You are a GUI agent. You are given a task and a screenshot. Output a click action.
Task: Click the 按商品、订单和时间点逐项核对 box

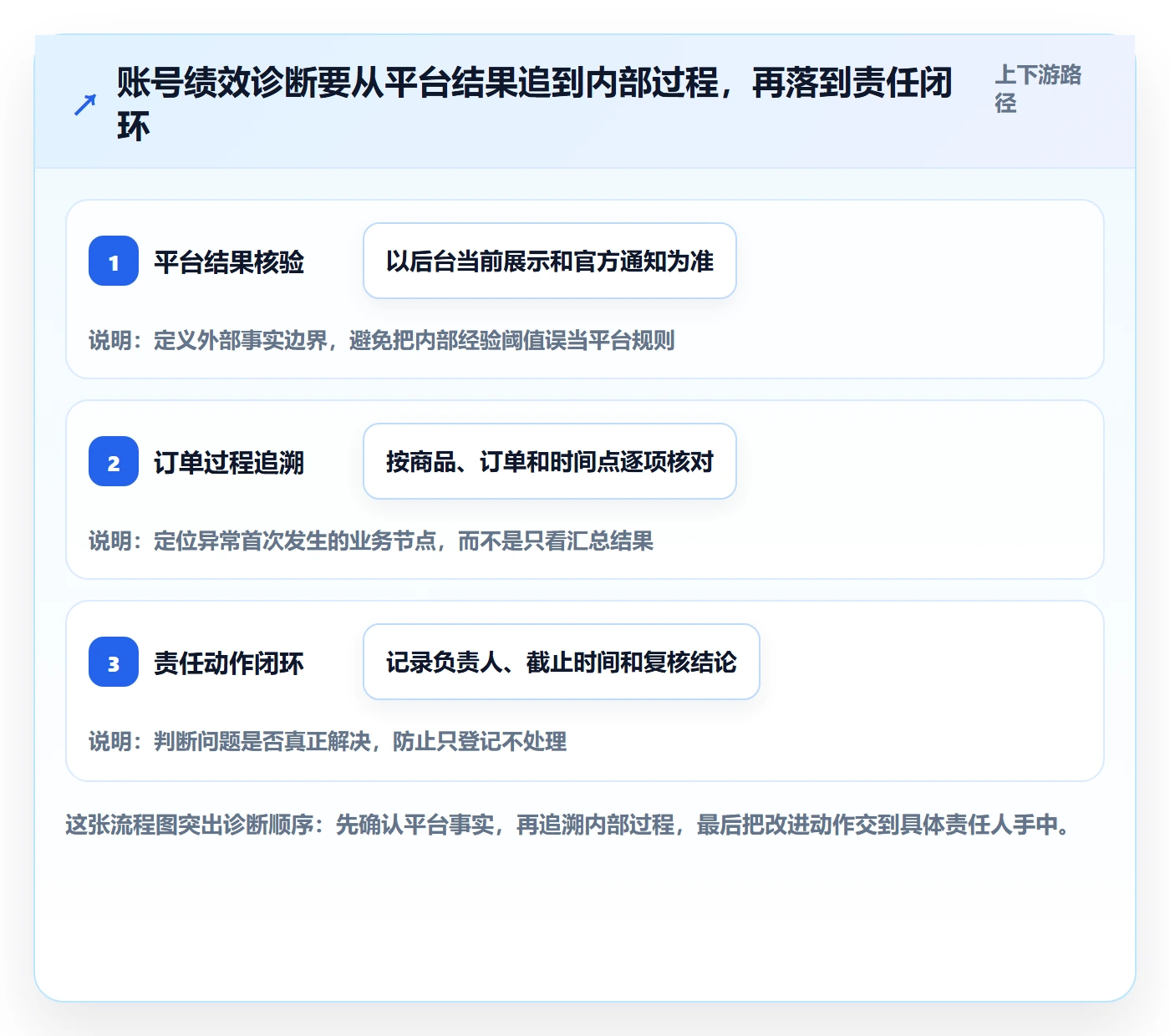[x=550, y=461]
